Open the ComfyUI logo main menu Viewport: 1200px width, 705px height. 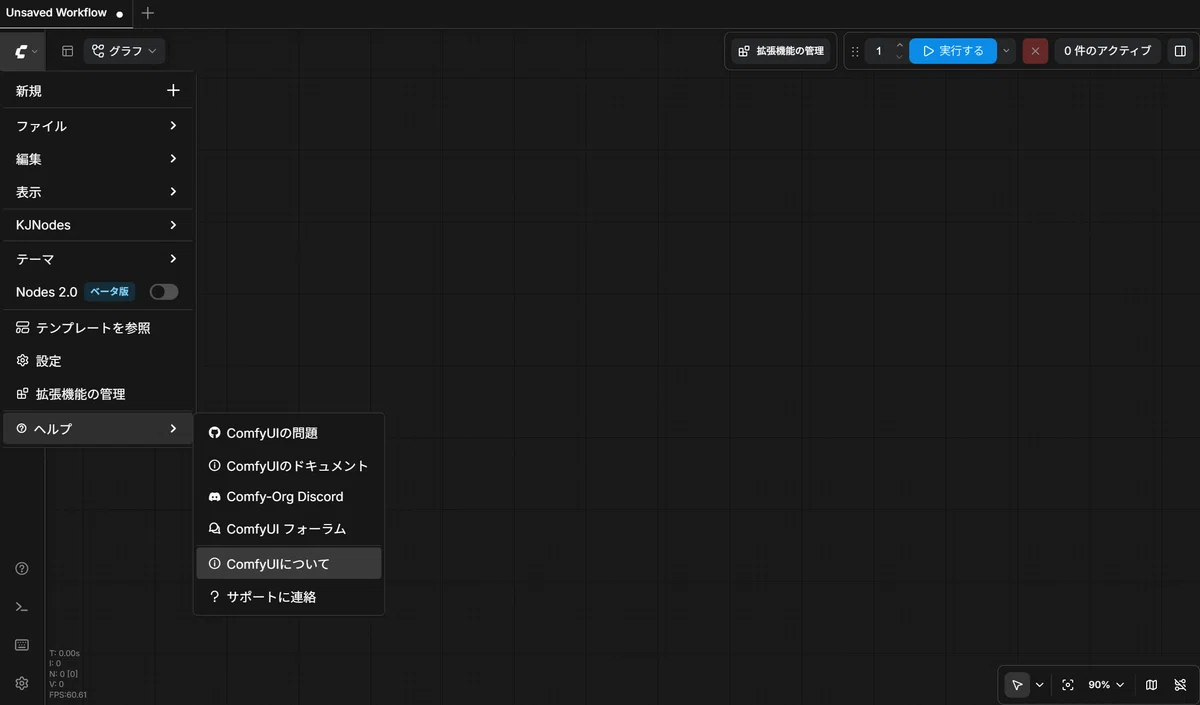pos(25,51)
